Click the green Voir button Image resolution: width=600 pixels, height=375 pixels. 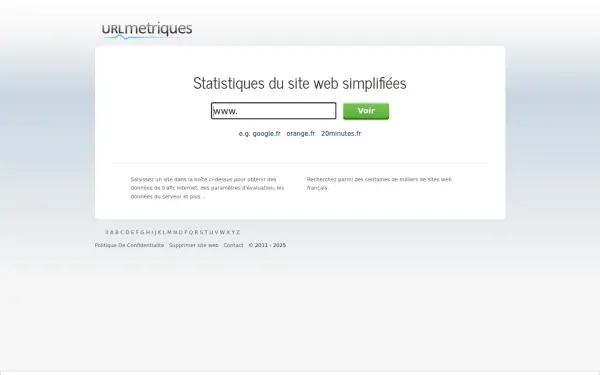[x=366, y=111]
